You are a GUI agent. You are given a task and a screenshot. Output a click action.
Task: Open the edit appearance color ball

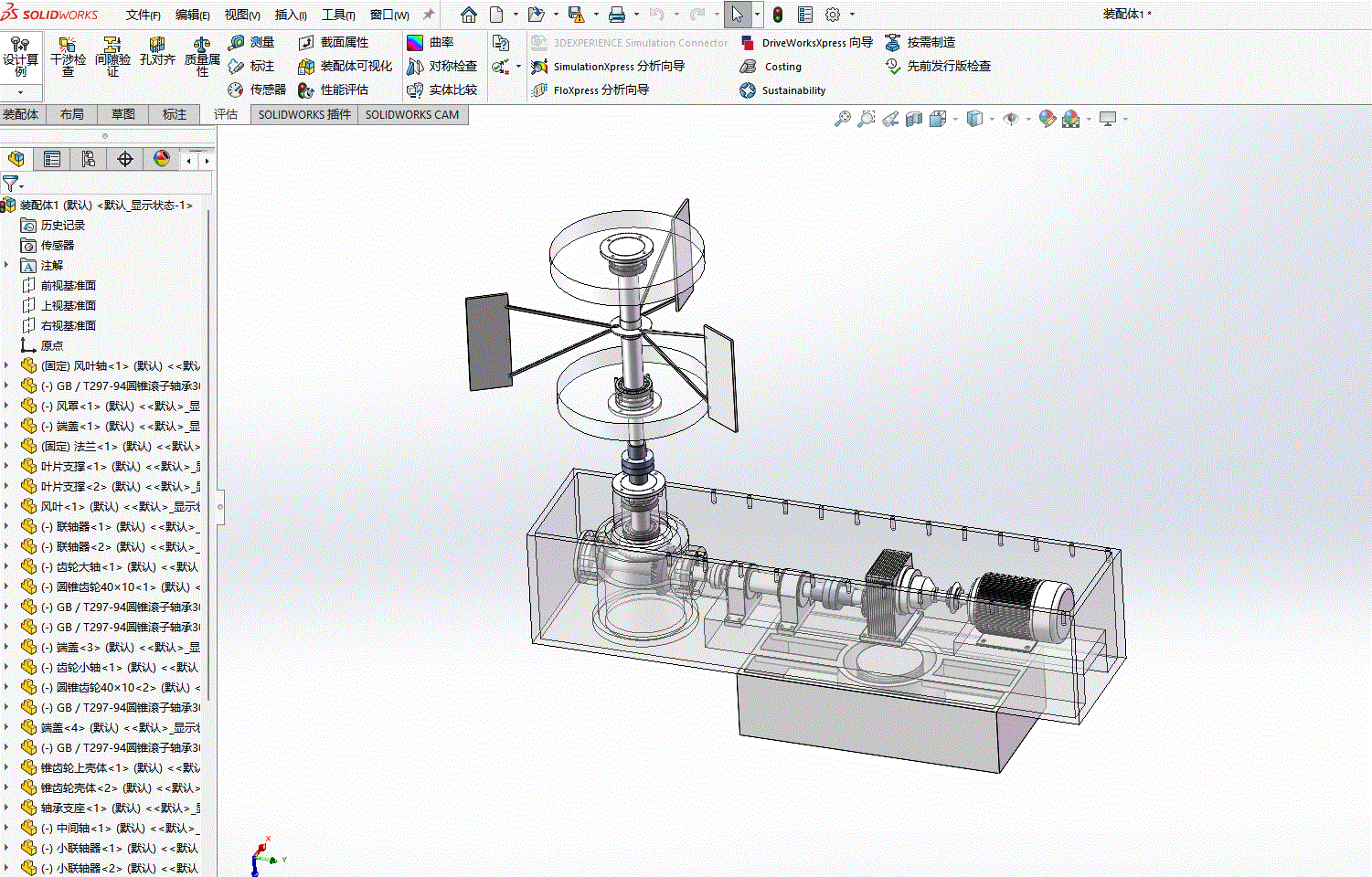pos(1047,119)
